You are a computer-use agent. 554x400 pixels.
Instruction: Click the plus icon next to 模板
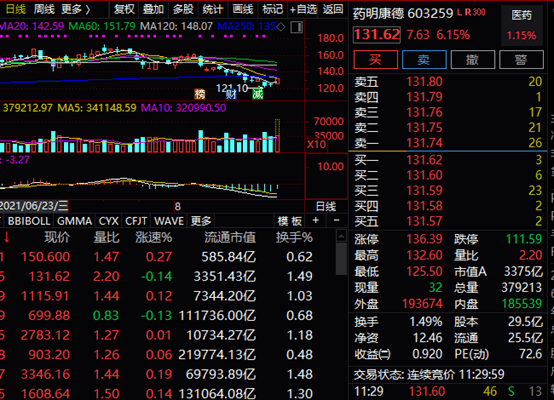pos(316,221)
